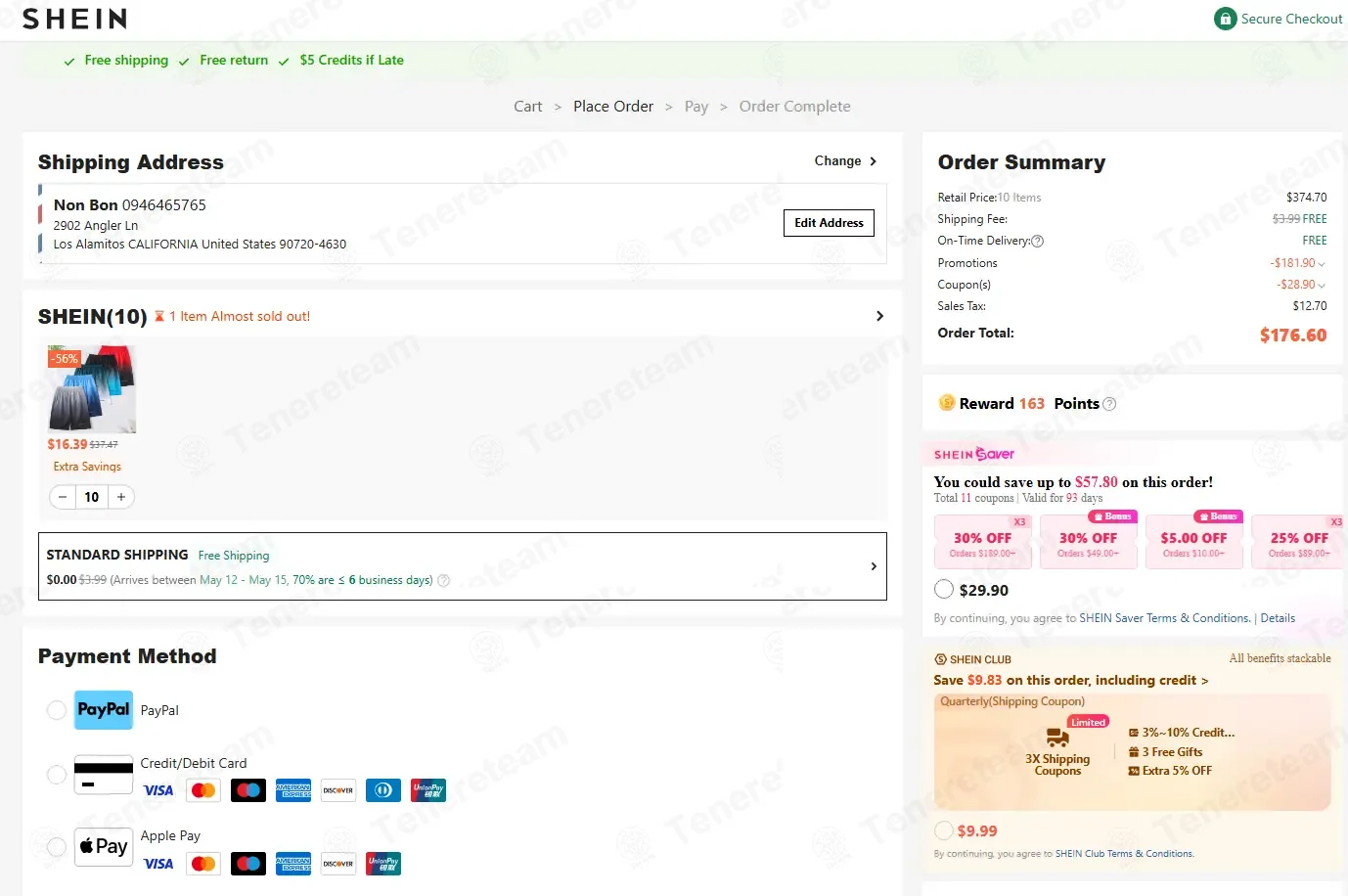Expand the Promotions discount breakdown
This screenshot has width=1348, height=896.
(x=1322, y=263)
